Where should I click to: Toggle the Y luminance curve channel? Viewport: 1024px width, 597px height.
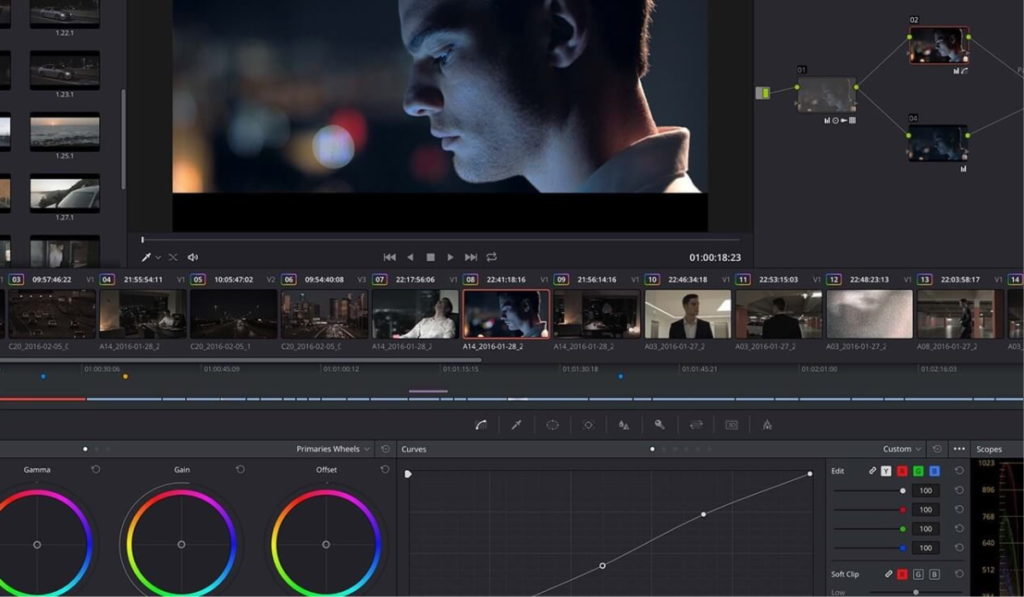tap(886, 471)
